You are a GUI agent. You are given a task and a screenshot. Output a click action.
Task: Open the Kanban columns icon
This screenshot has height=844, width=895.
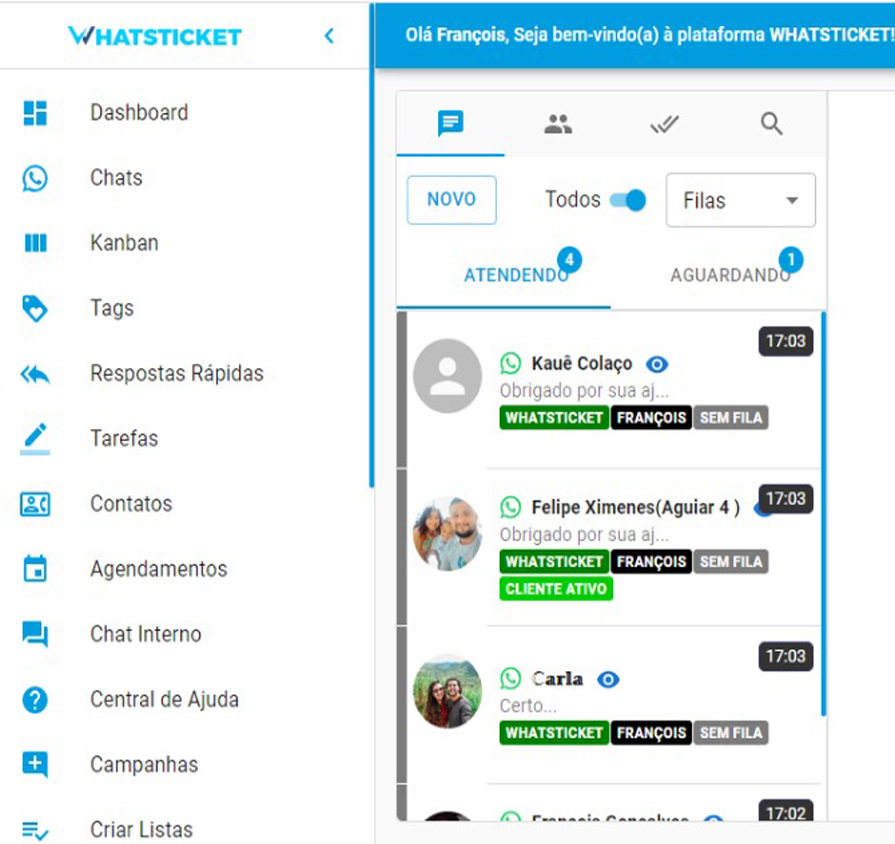click(35, 243)
